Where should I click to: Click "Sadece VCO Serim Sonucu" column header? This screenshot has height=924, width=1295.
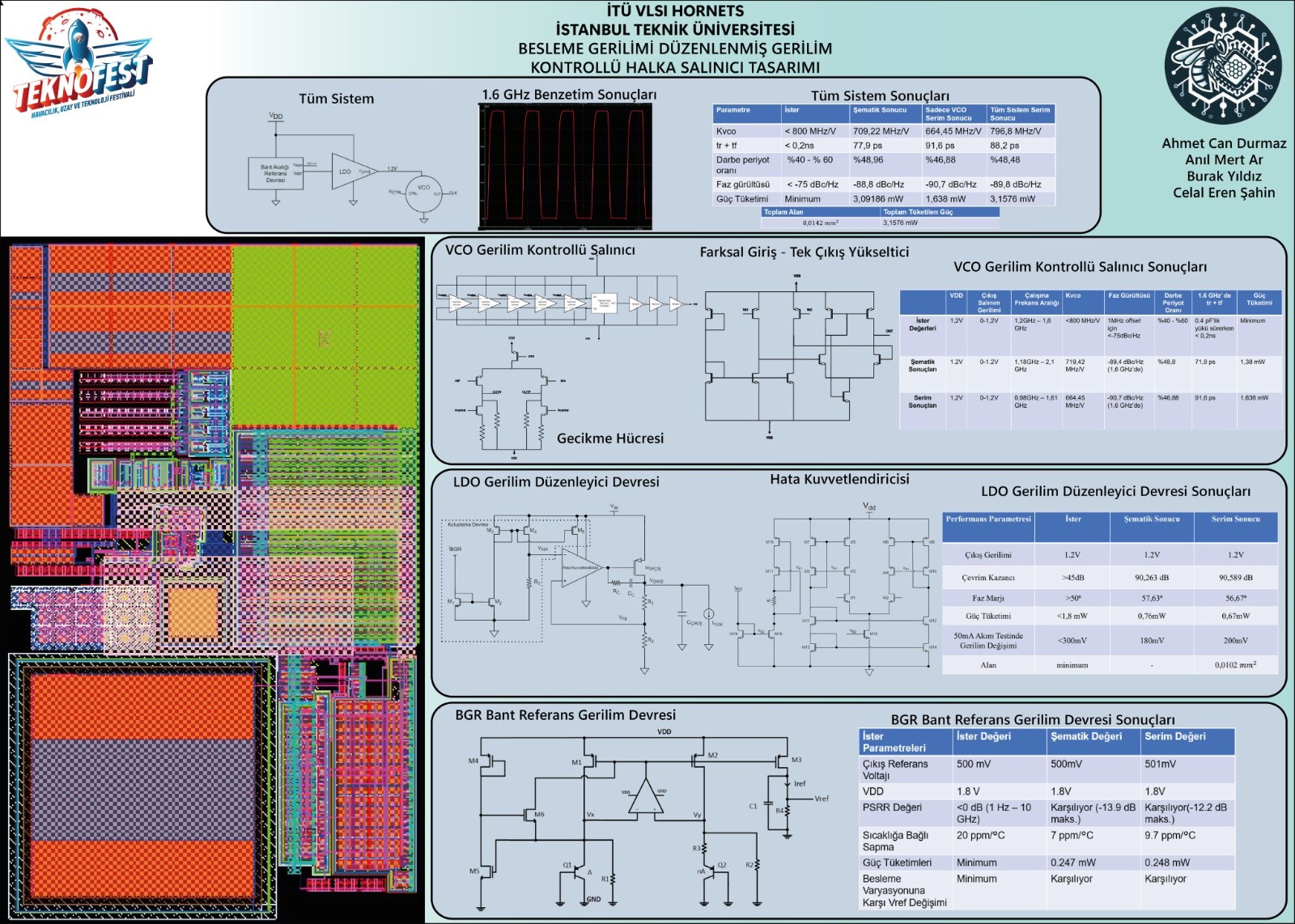[954, 114]
